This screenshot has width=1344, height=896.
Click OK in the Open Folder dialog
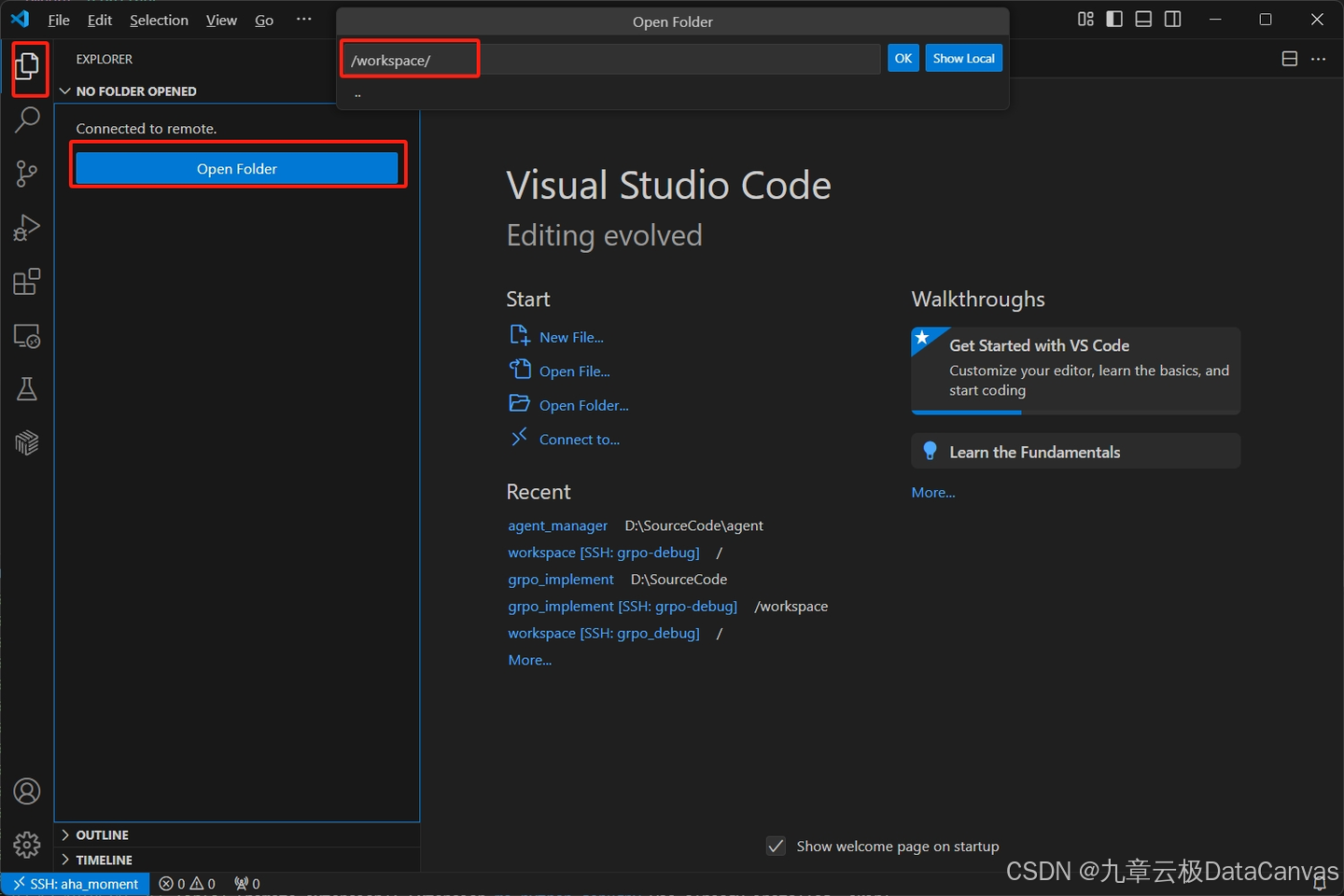(903, 58)
